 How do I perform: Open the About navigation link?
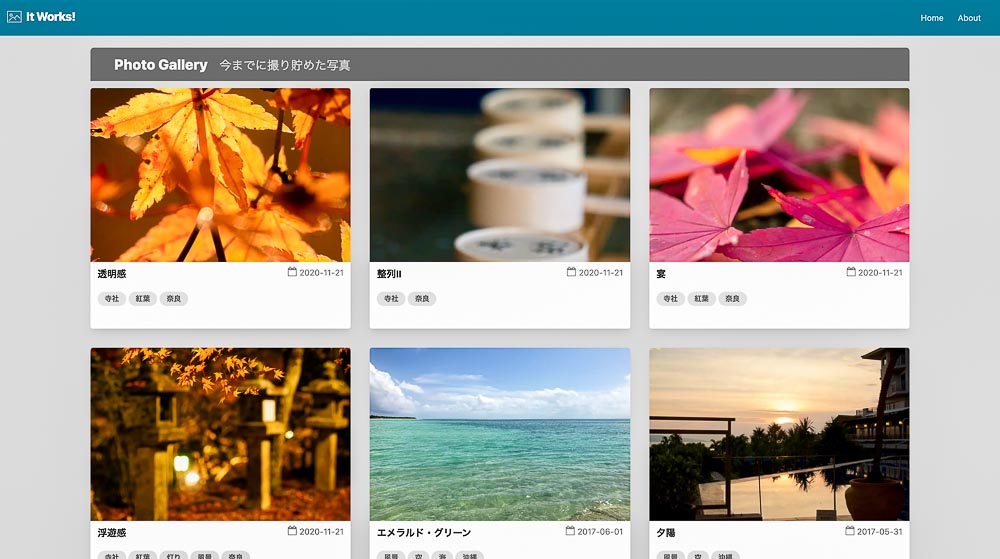[x=969, y=18]
